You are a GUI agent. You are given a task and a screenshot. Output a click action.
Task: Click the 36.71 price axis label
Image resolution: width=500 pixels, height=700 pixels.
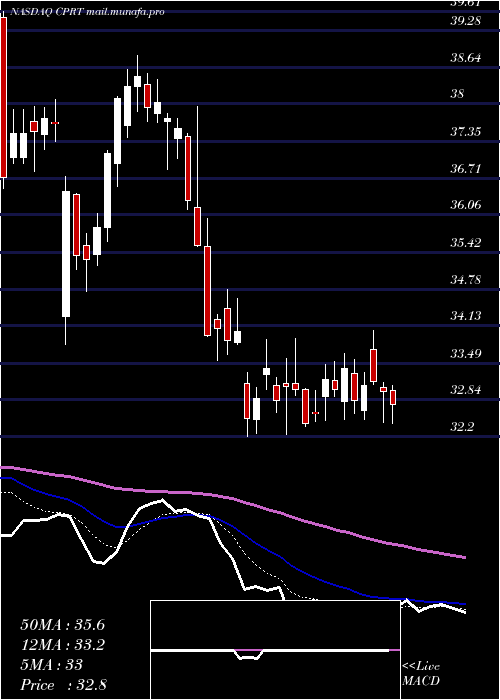tap(466, 169)
